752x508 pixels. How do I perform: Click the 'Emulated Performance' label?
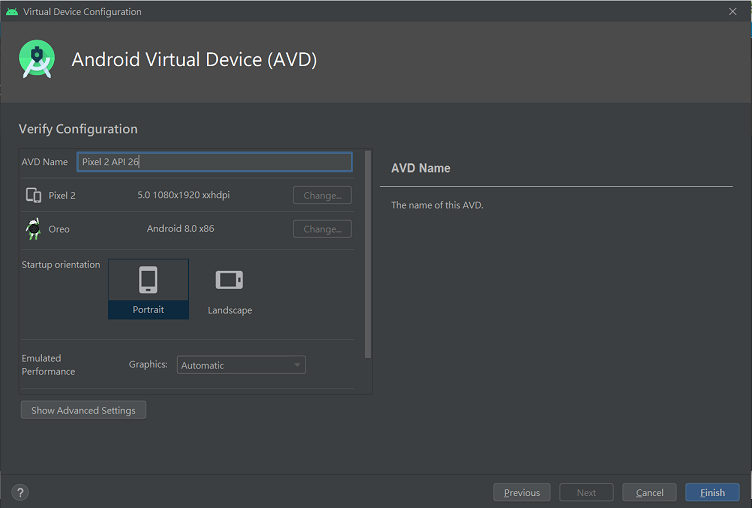(x=48, y=365)
